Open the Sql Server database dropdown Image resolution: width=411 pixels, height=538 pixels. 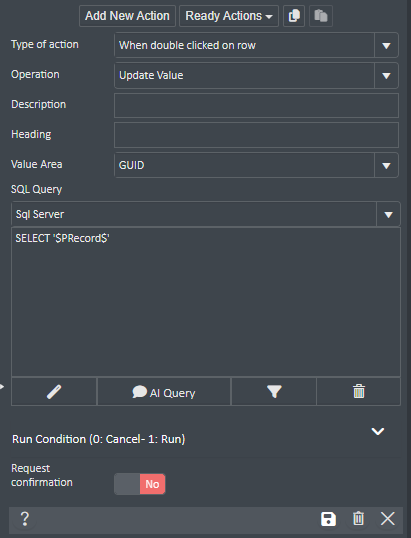(x=206, y=214)
